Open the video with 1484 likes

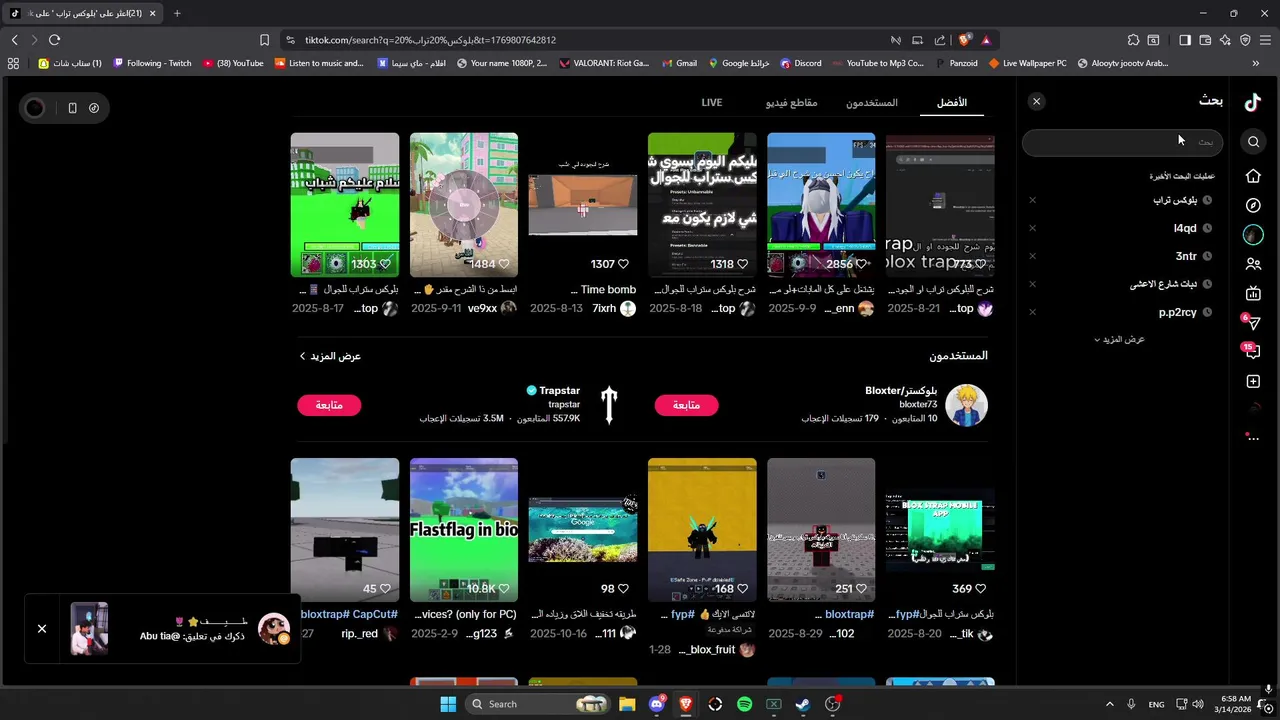point(464,205)
